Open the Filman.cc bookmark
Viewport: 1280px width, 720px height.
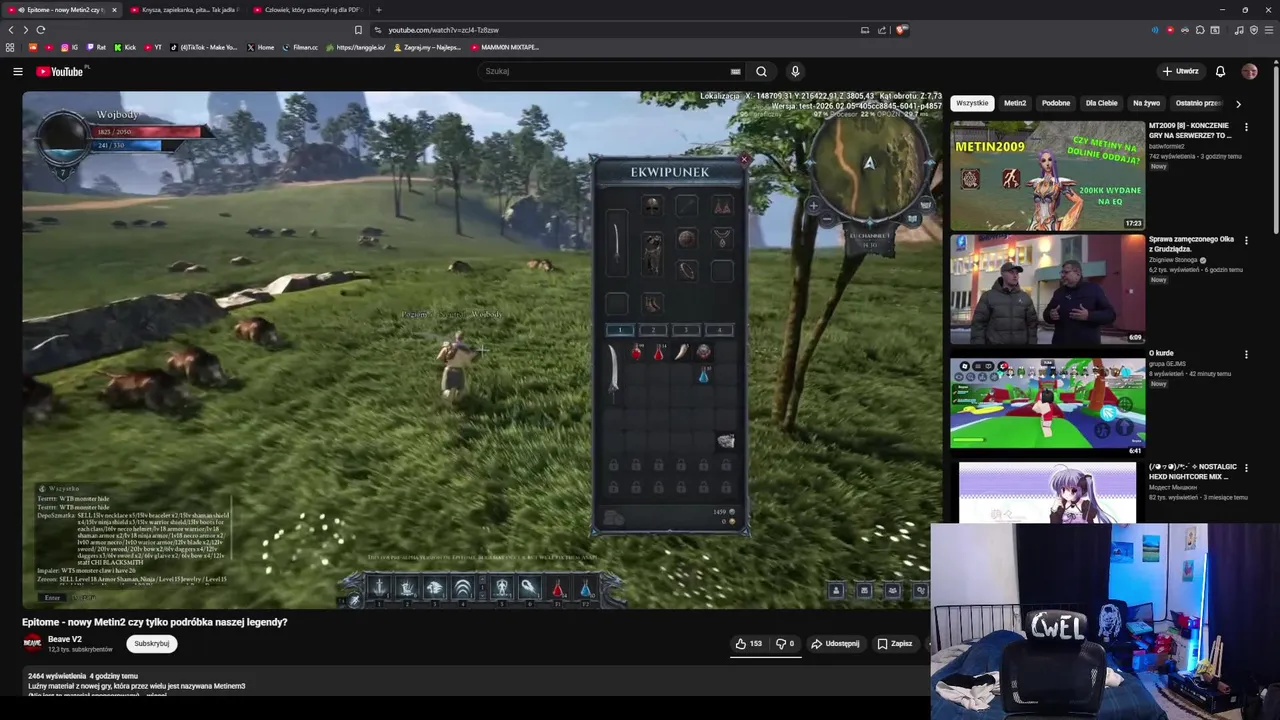point(300,47)
